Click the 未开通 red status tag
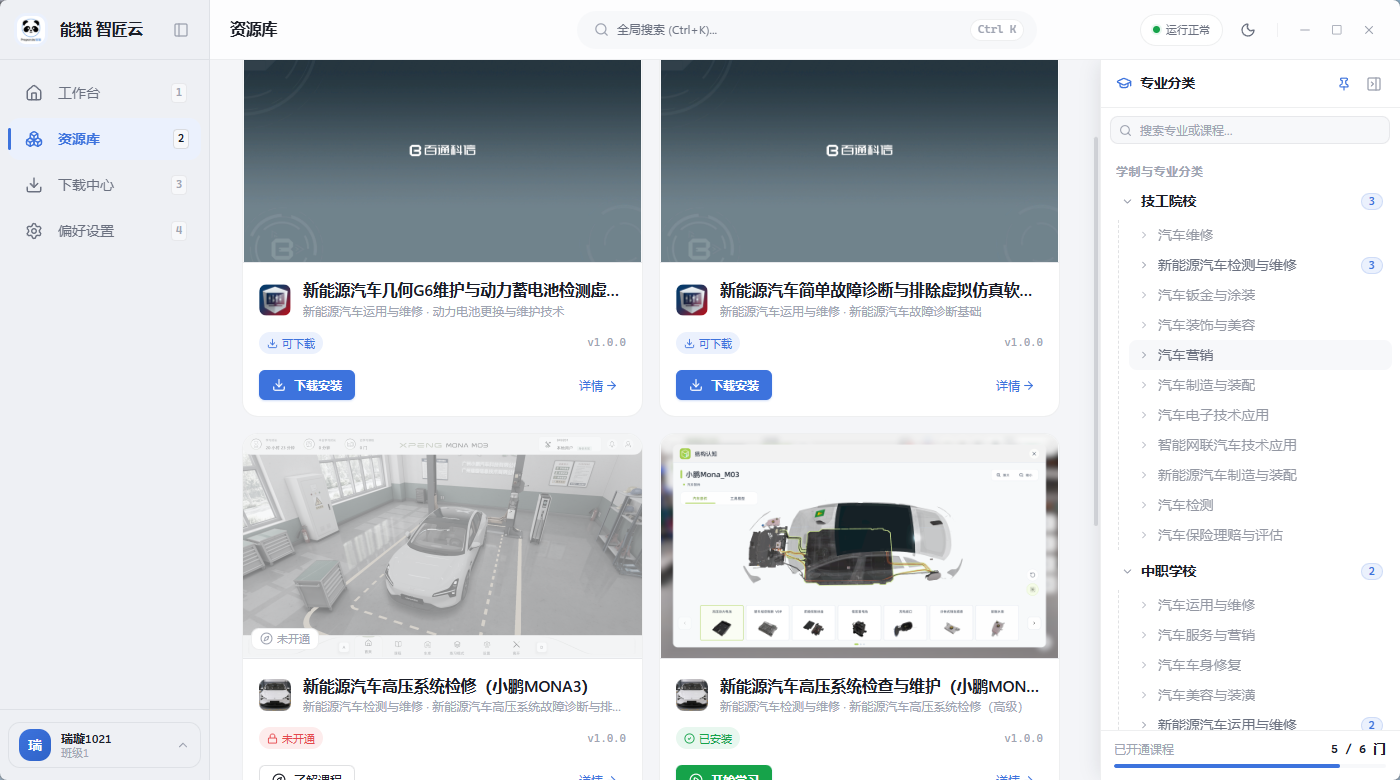This screenshot has width=1400, height=780. click(291, 739)
